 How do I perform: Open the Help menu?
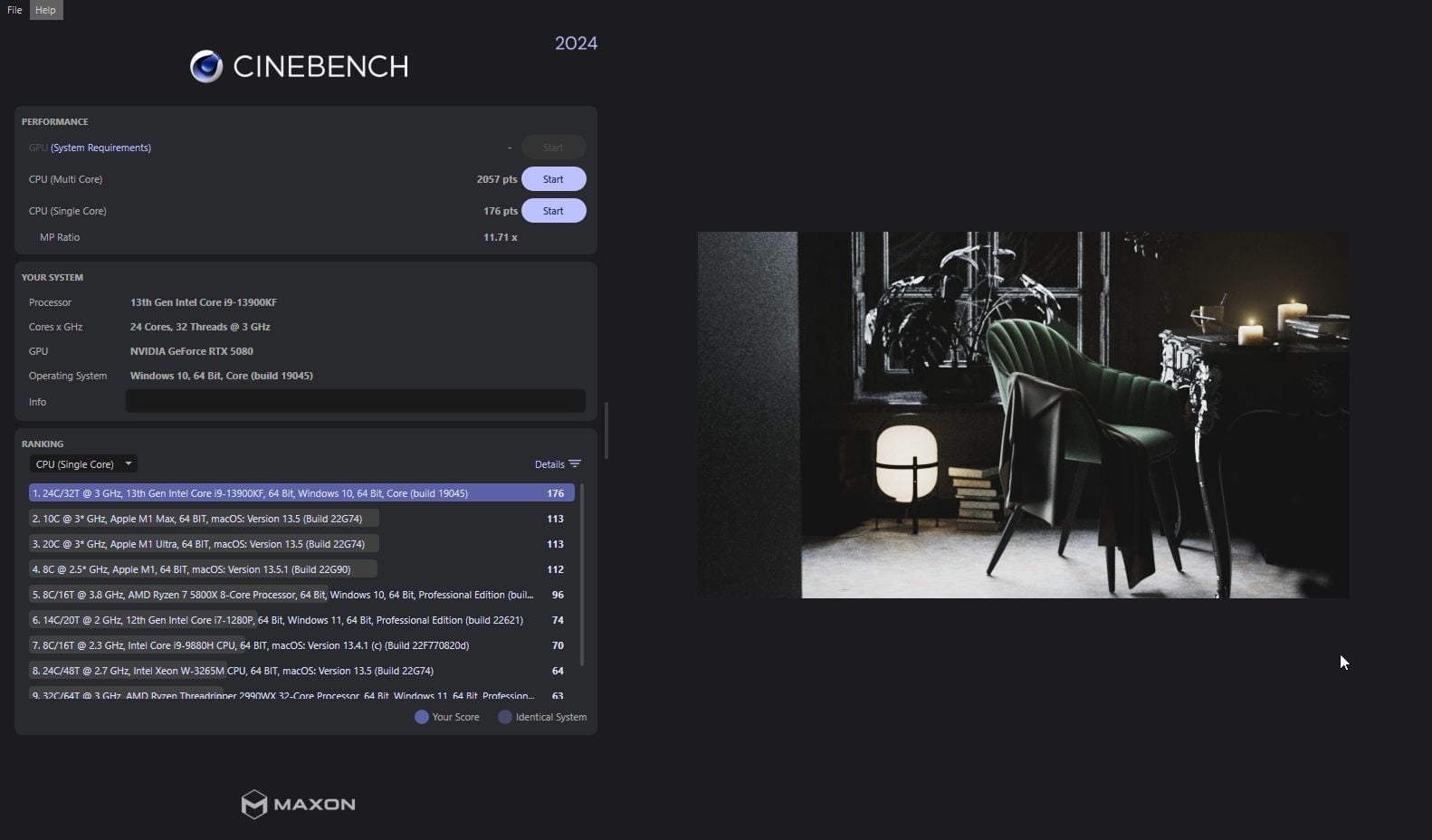[x=45, y=10]
